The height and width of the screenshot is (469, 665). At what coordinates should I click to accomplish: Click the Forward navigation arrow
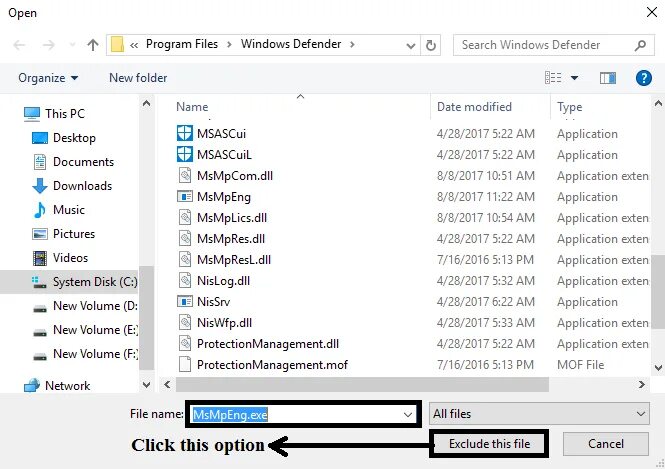point(49,45)
